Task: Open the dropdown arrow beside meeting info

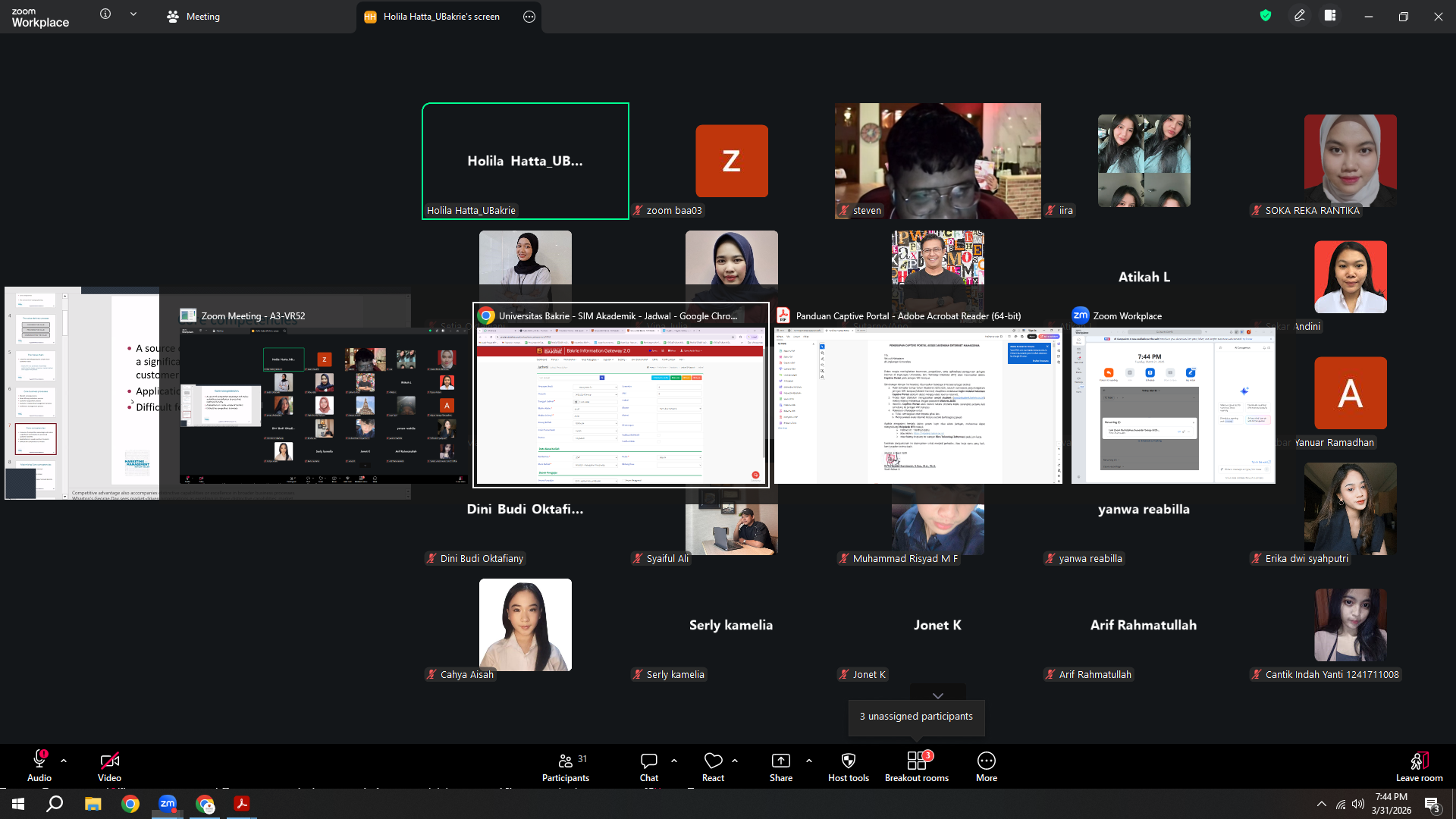Action: [x=133, y=14]
